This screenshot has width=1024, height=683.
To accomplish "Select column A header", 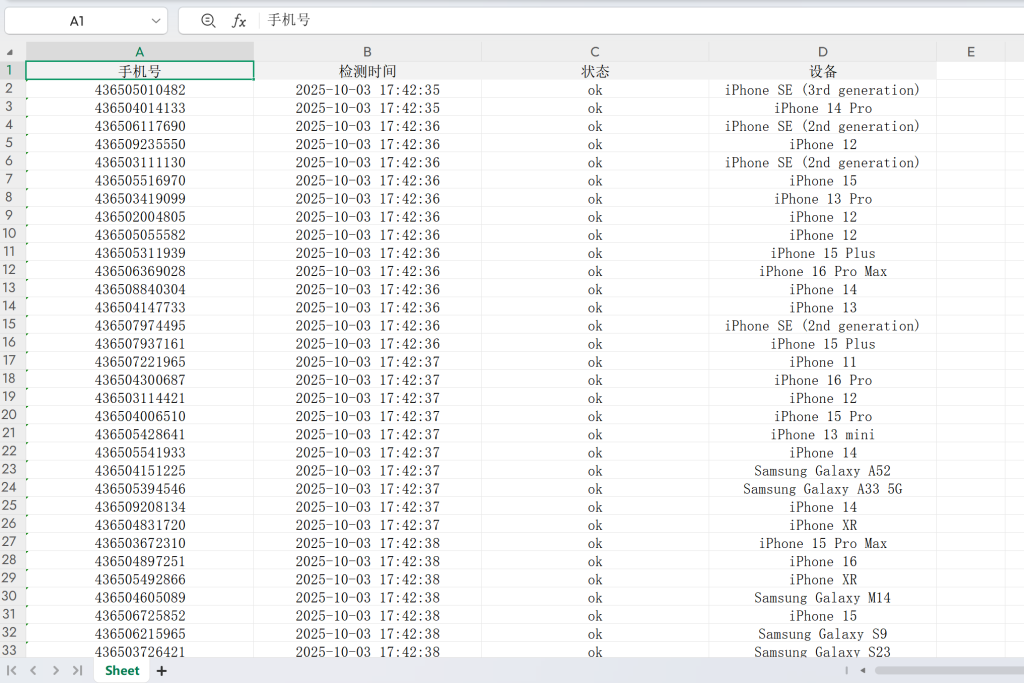I will (x=140, y=52).
